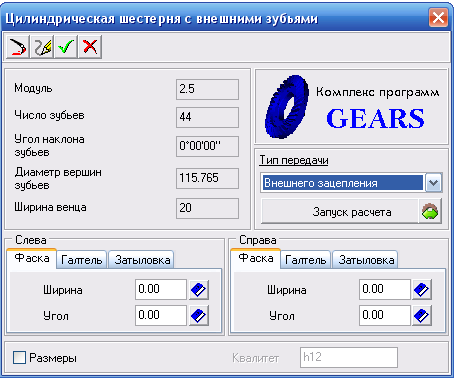Click the Ширина венца field showing 20

207,208
